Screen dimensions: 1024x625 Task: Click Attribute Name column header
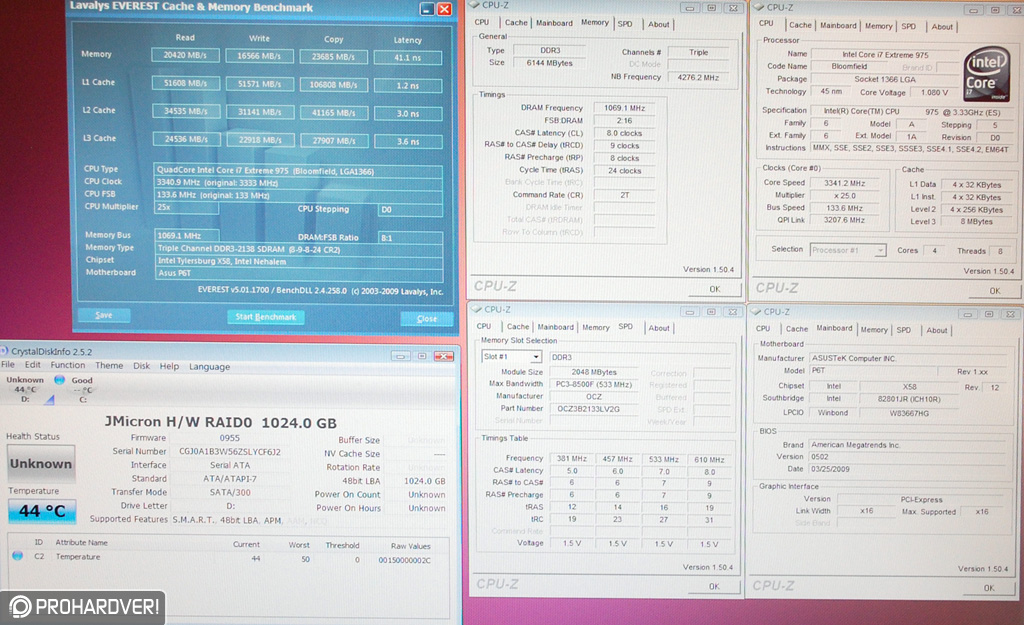82,543
